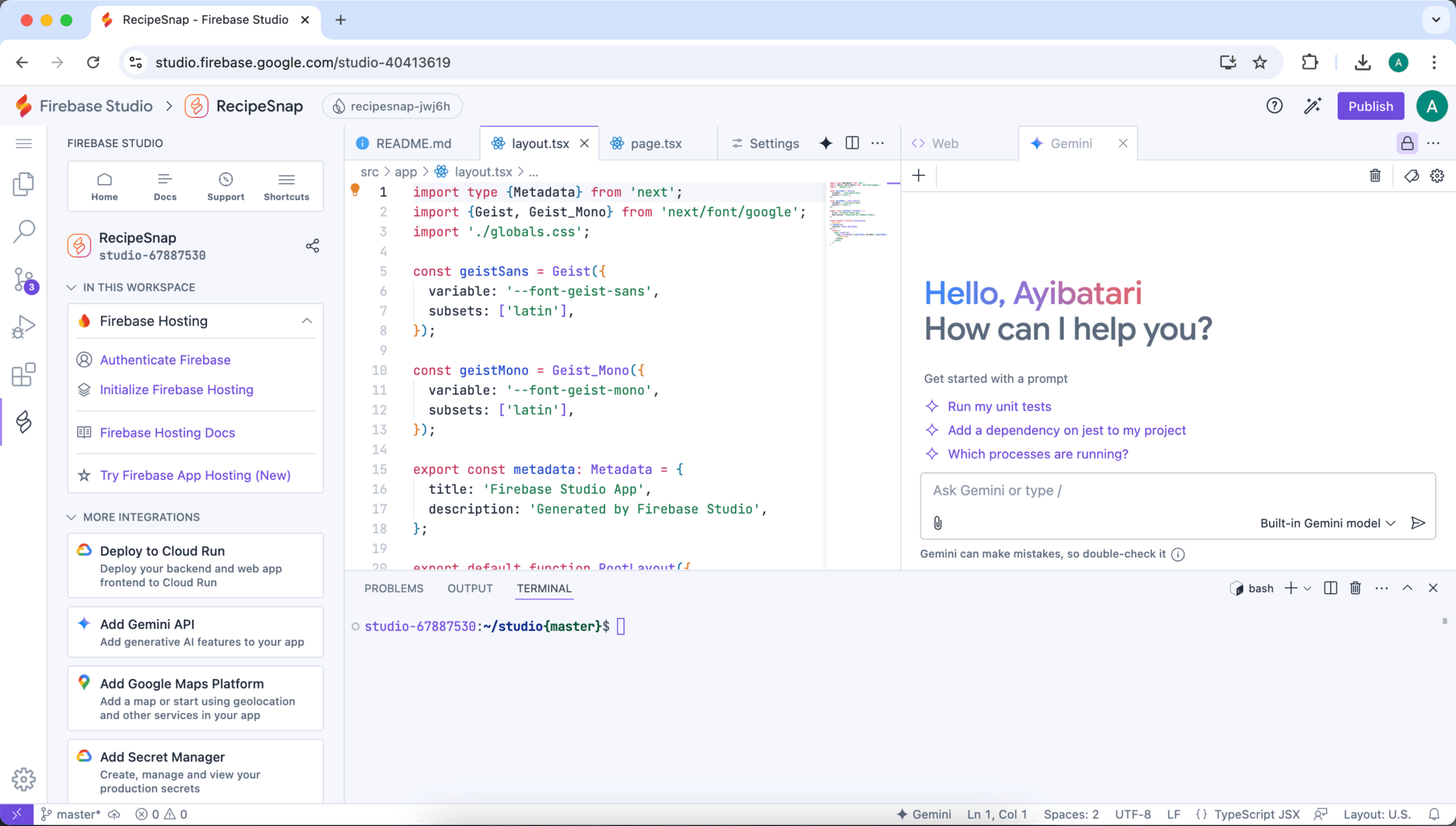Collapse the Firebase Hosting section
This screenshot has width=1456, height=826.
(x=306, y=321)
